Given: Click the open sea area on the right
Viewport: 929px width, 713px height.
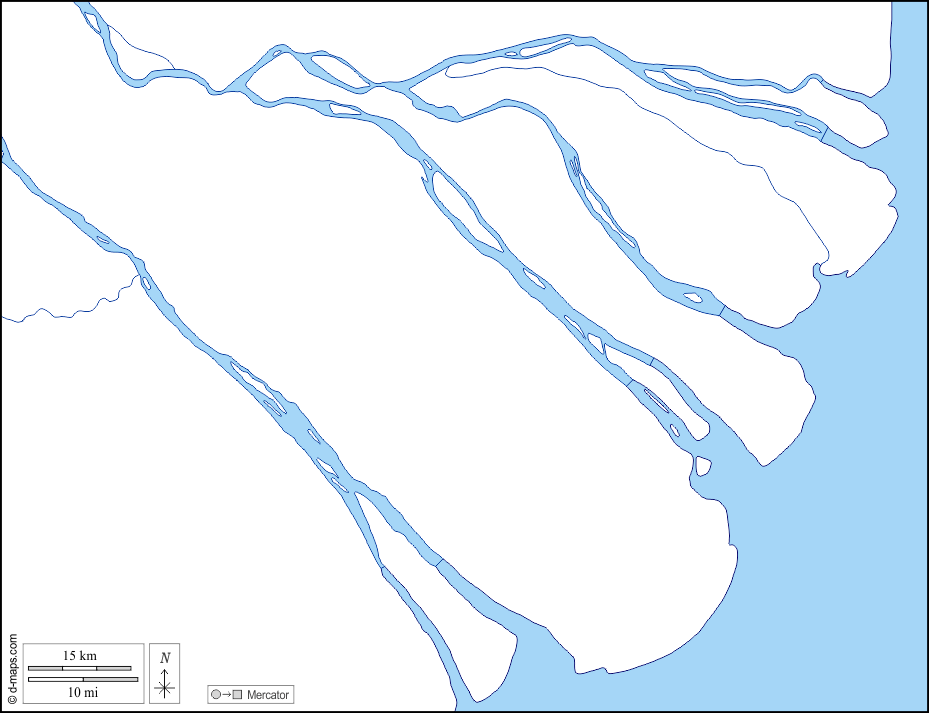Looking at the screenshot, I should [x=859, y=474].
